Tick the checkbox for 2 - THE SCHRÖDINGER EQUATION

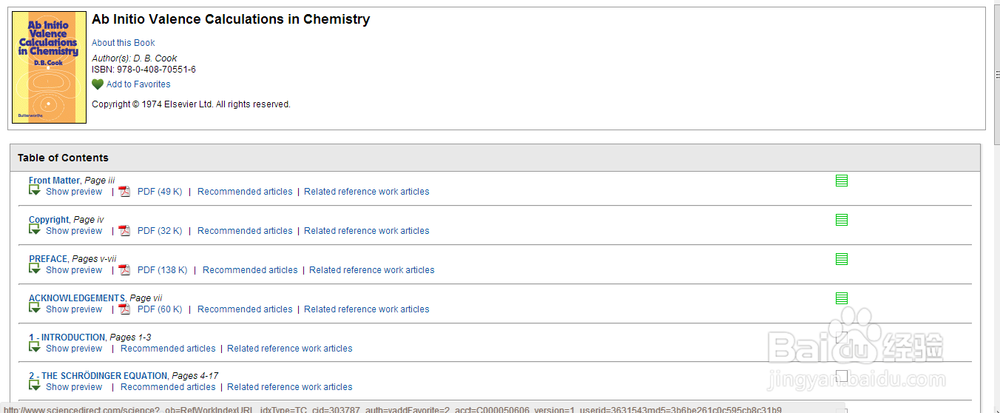(842, 375)
